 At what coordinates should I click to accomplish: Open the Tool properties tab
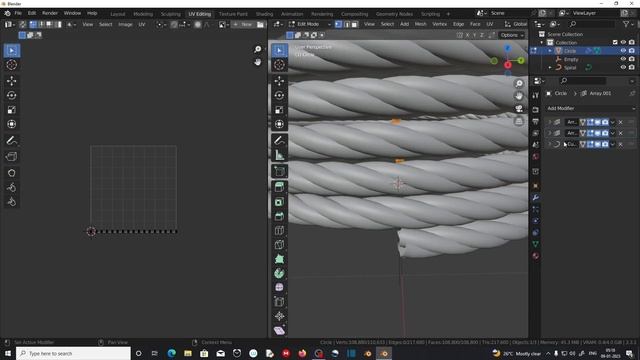(x=536, y=96)
